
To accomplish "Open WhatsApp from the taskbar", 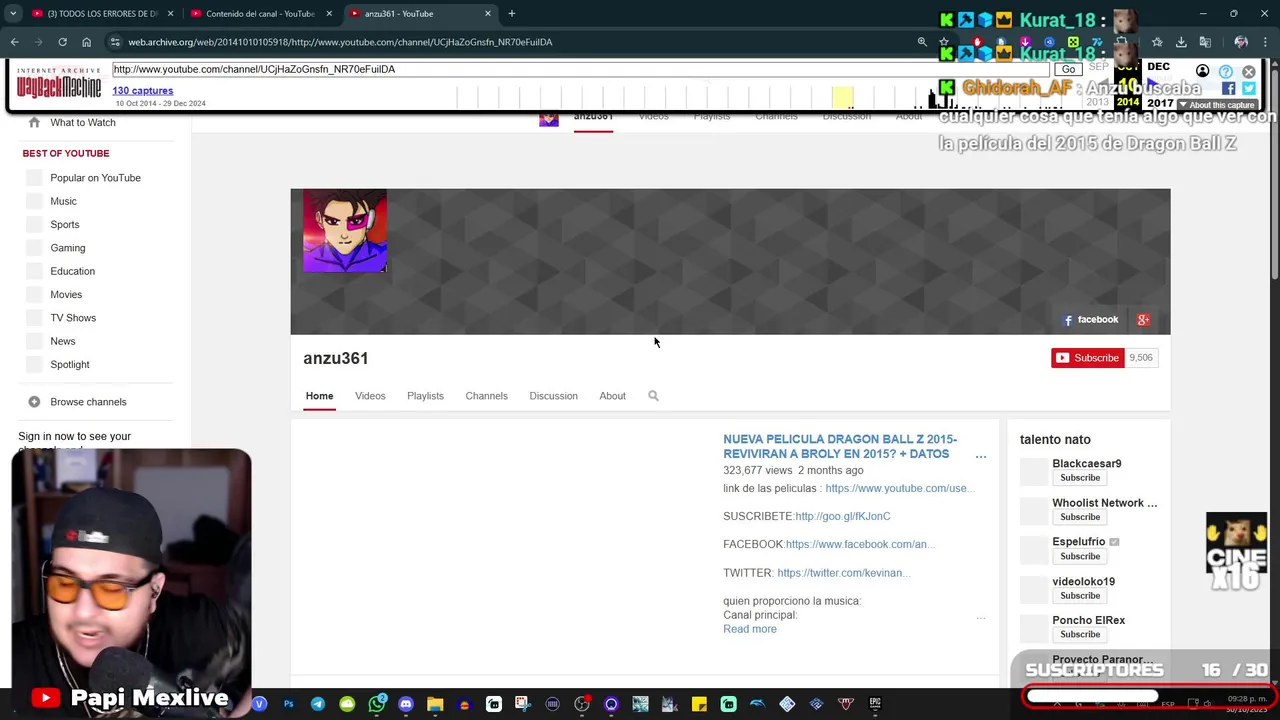I will coord(377,704).
